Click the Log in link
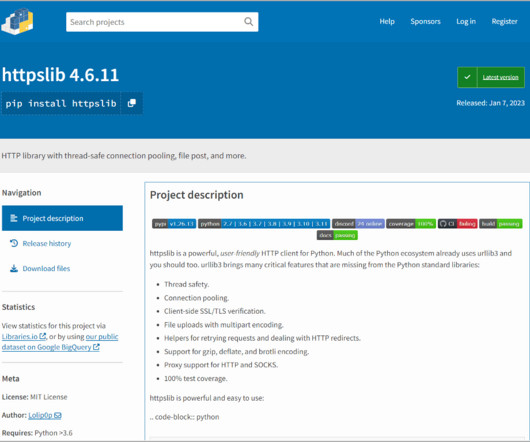530x442 pixels. point(466,22)
